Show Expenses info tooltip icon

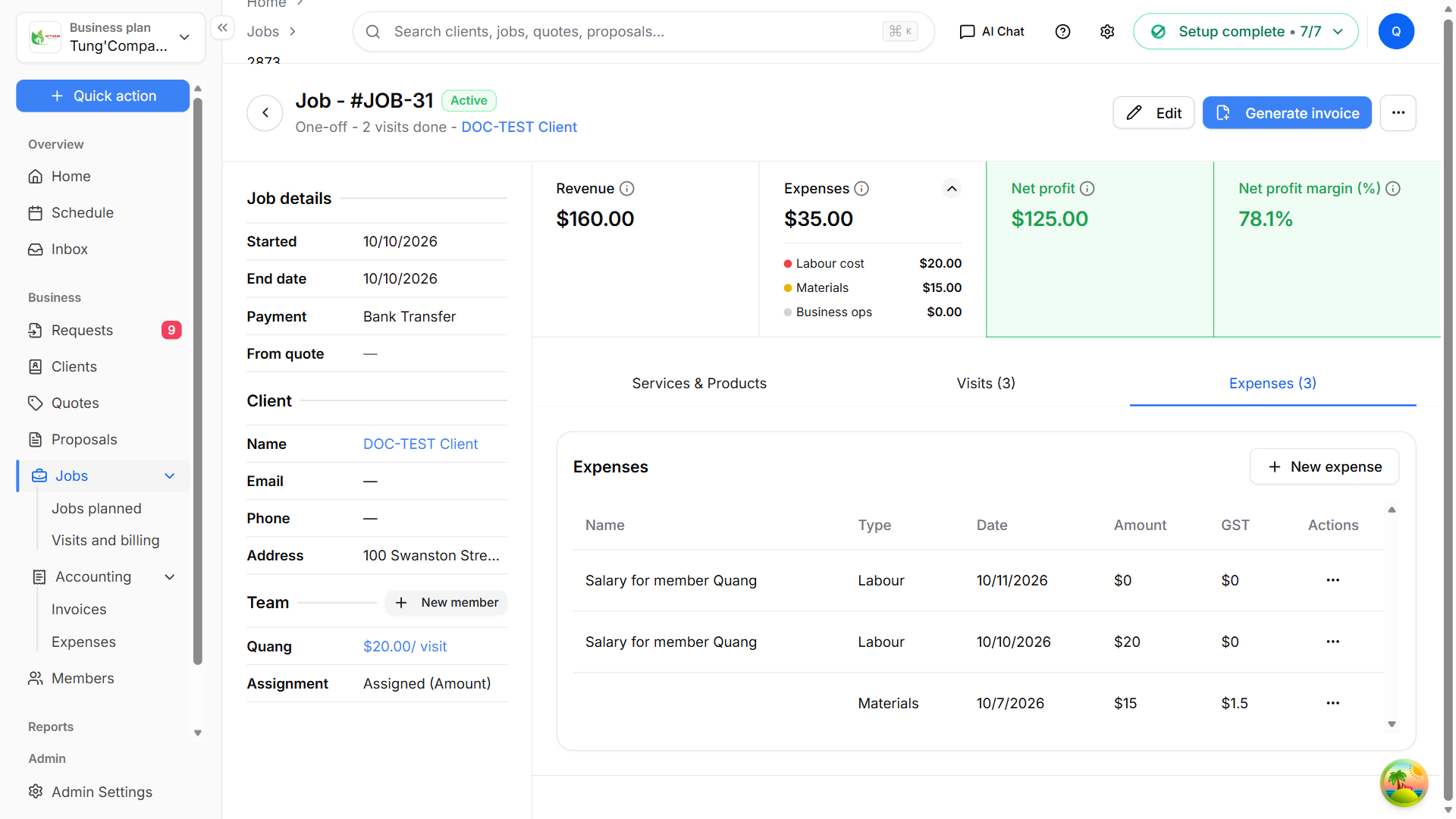(x=861, y=189)
